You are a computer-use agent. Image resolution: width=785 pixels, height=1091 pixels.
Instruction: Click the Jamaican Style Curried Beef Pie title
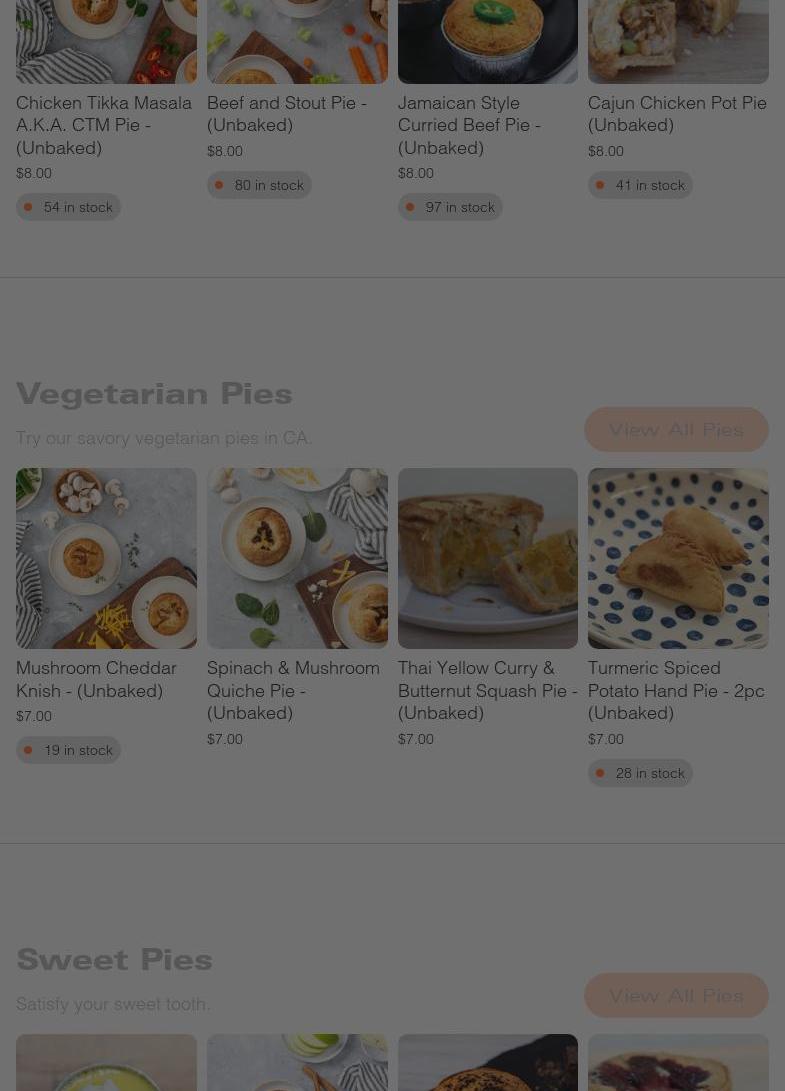click(x=469, y=124)
